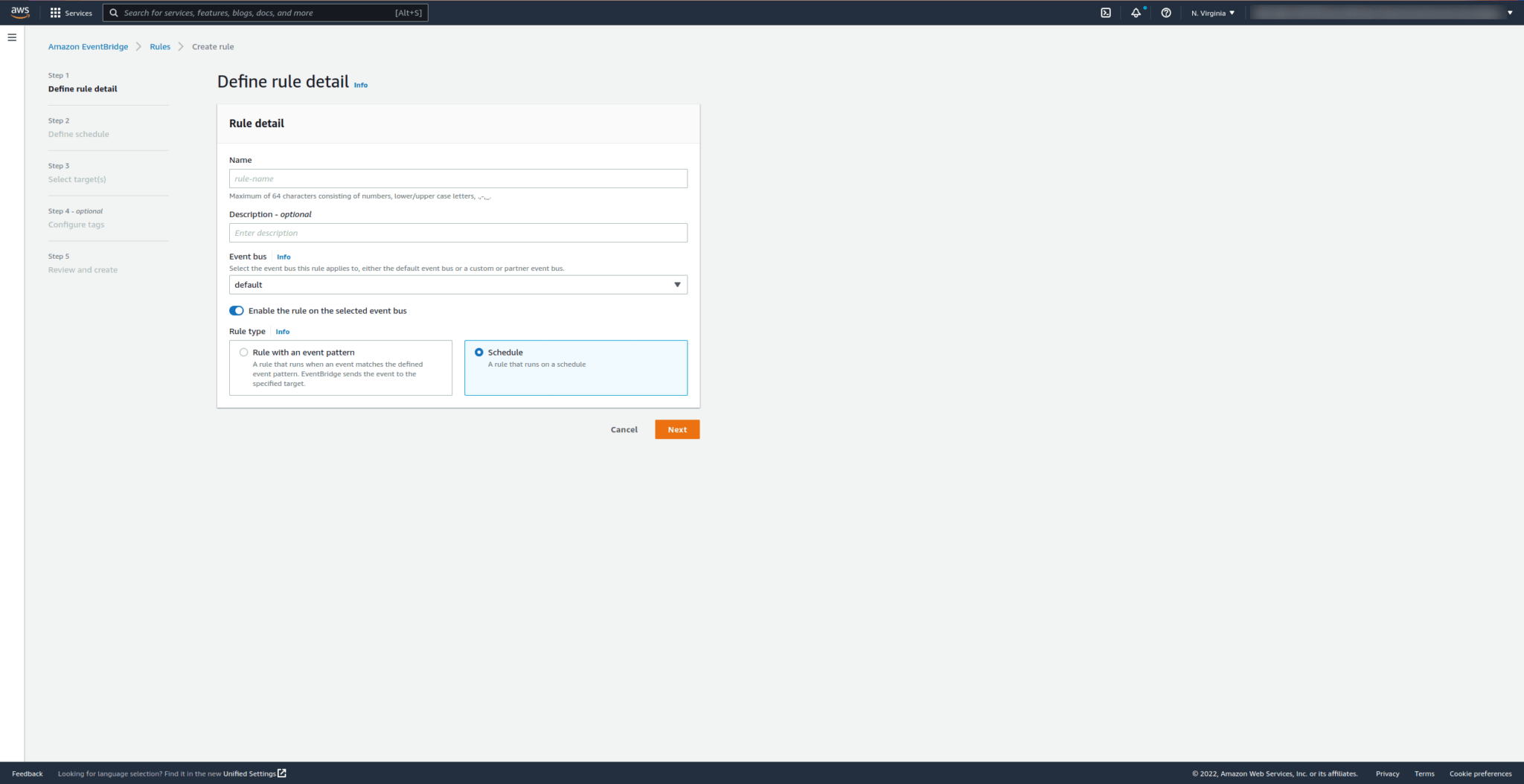This screenshot has width=1524, height=784.
Task: Open the sidebar hamburger menu
Action: [x=11, y=36]
